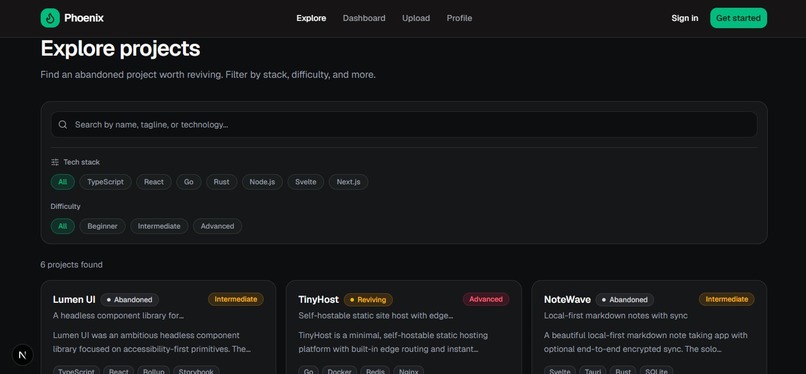This screenshot has height=374, width=806.
Task: Filter by Advanced difficulty chip
Action: [x=217, y=226]
